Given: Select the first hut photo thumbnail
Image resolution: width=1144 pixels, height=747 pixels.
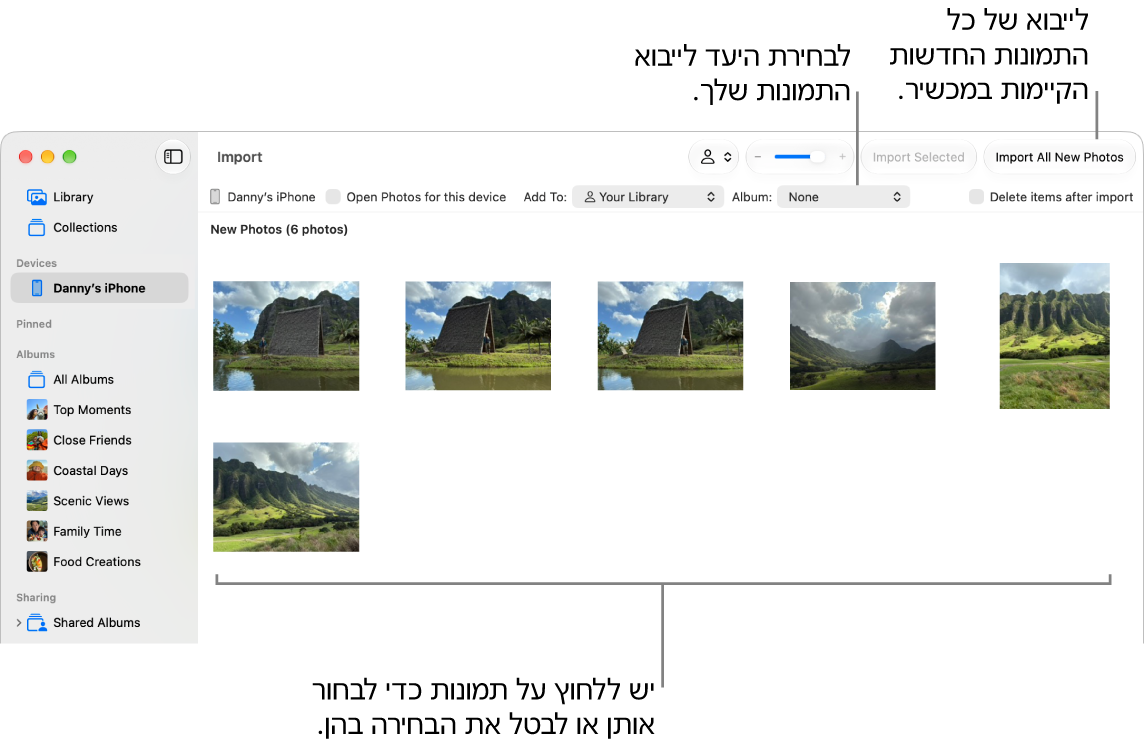Looking at the screenshot, I should (x=286, y=336).
